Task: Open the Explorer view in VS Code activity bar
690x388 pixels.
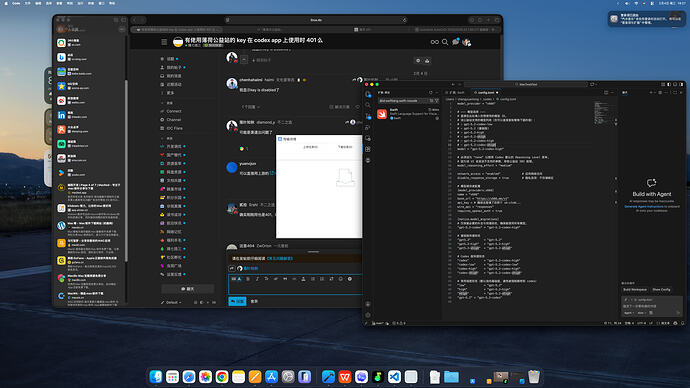Action: [368, 95]
